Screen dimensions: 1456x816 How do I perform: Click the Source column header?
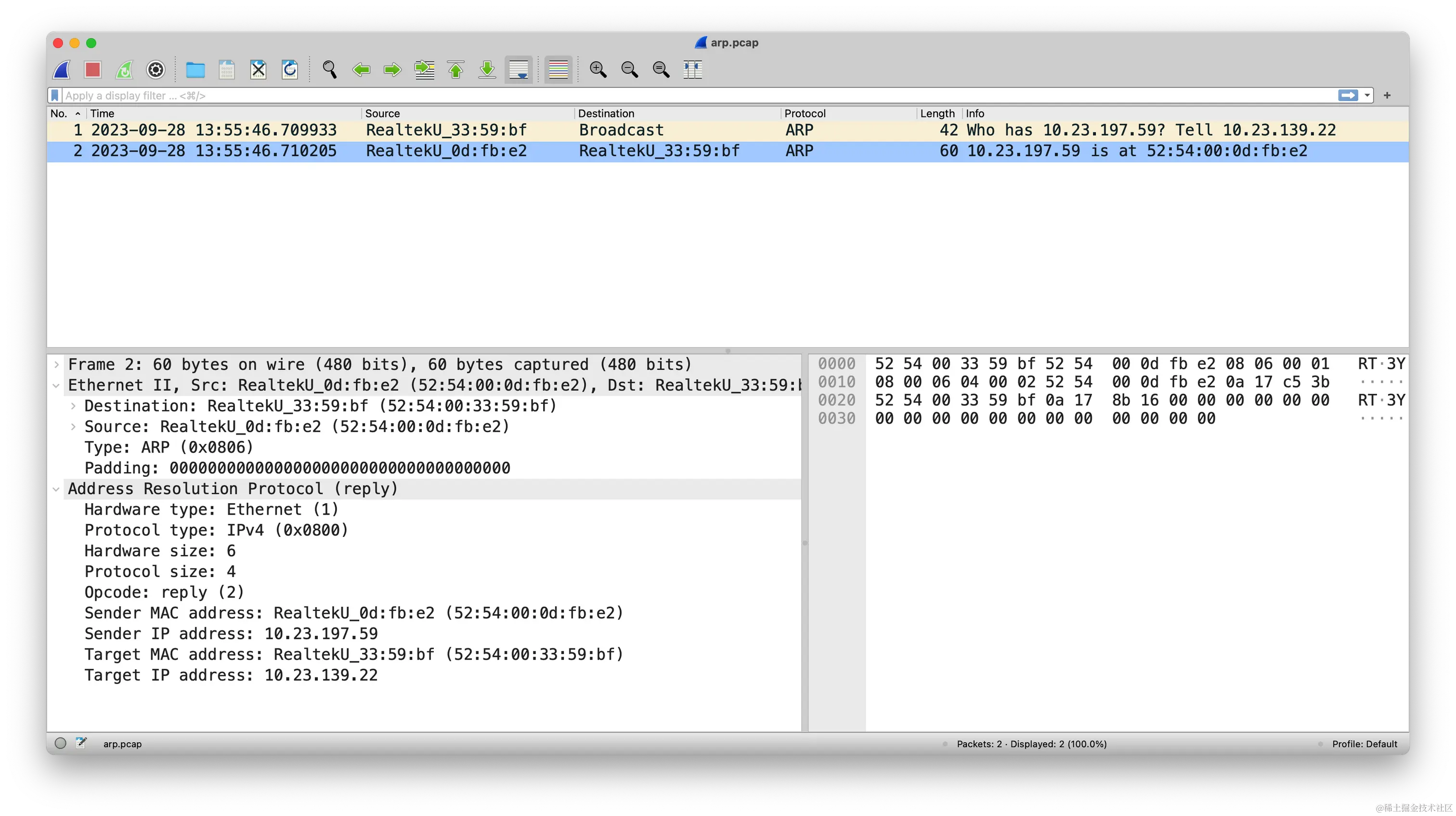point(382,114)
